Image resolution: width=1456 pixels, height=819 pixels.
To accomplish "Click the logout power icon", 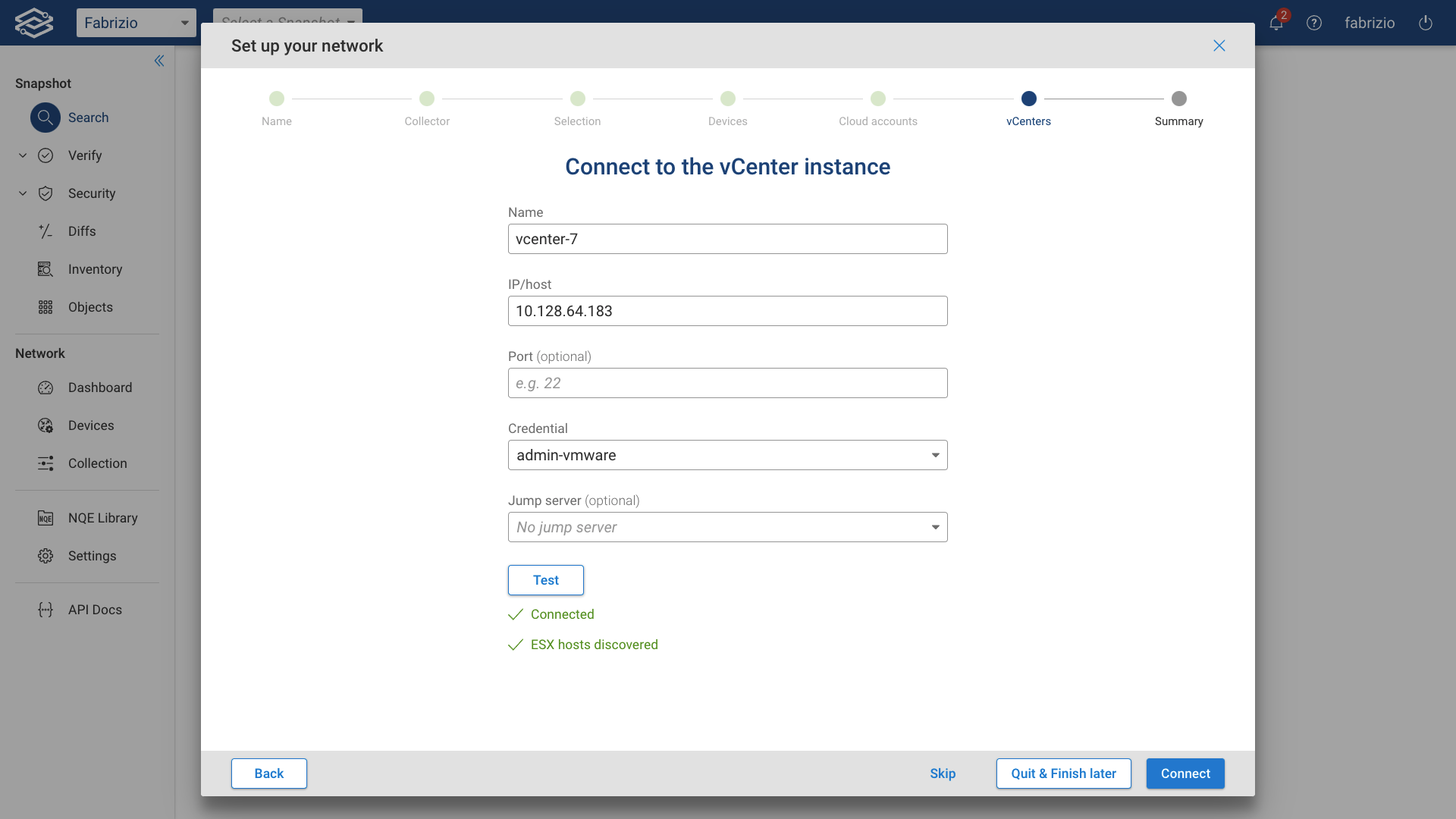I will point(1425,23).
